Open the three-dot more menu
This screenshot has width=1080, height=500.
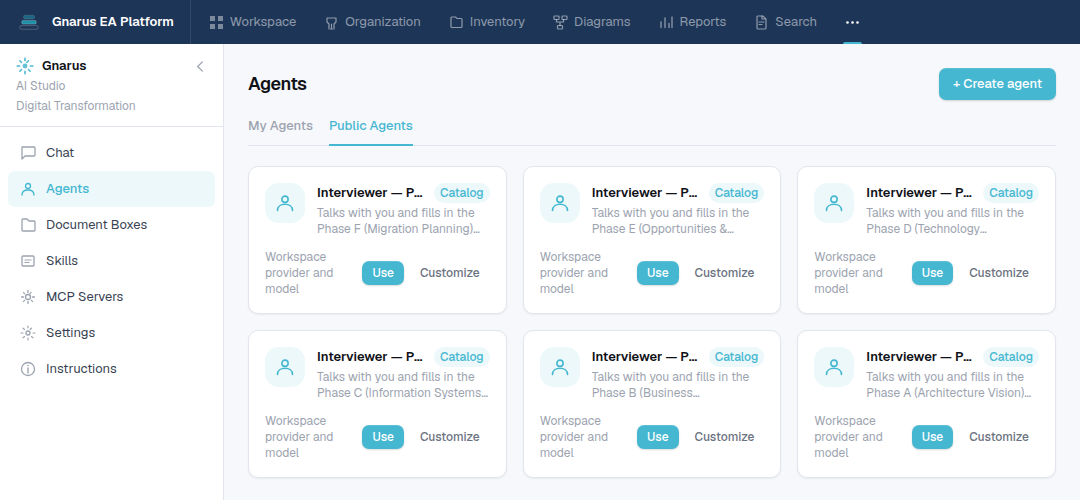852,22
